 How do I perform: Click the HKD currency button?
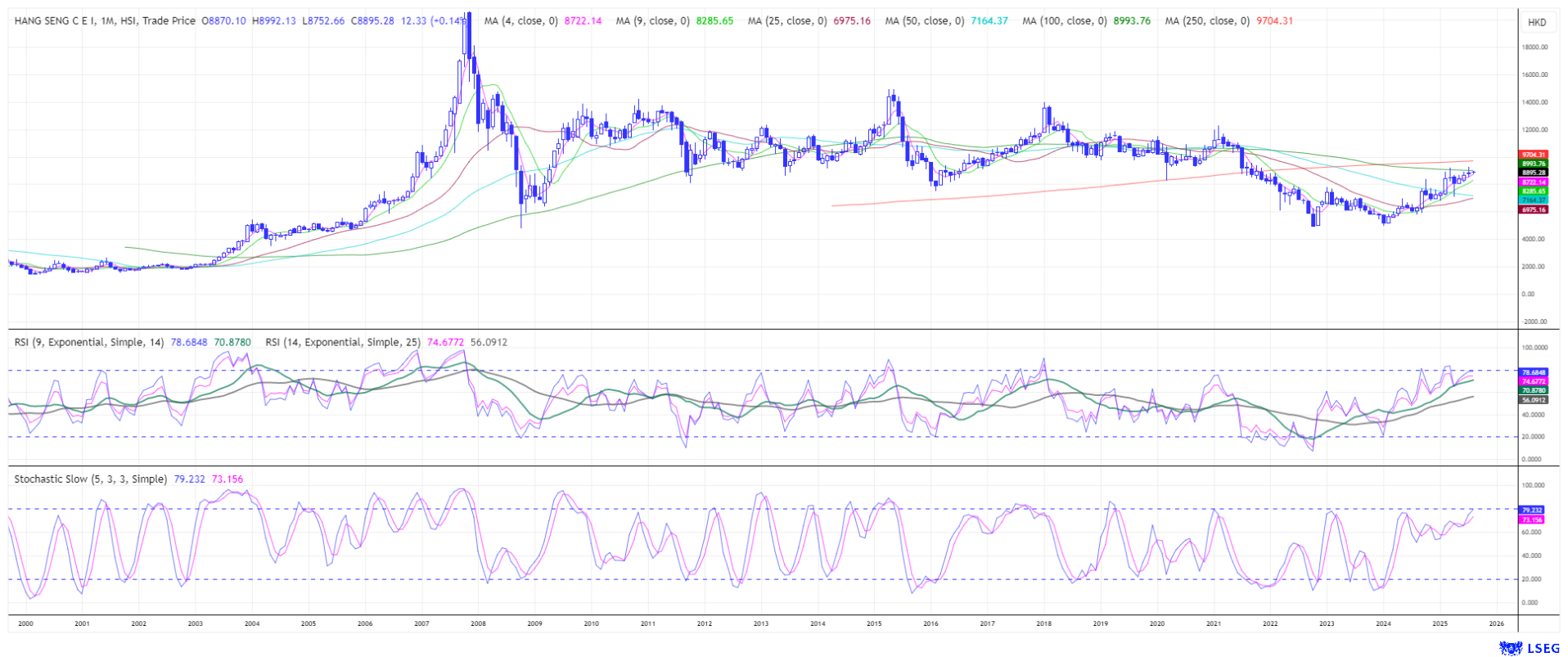tap(1537, 22)
